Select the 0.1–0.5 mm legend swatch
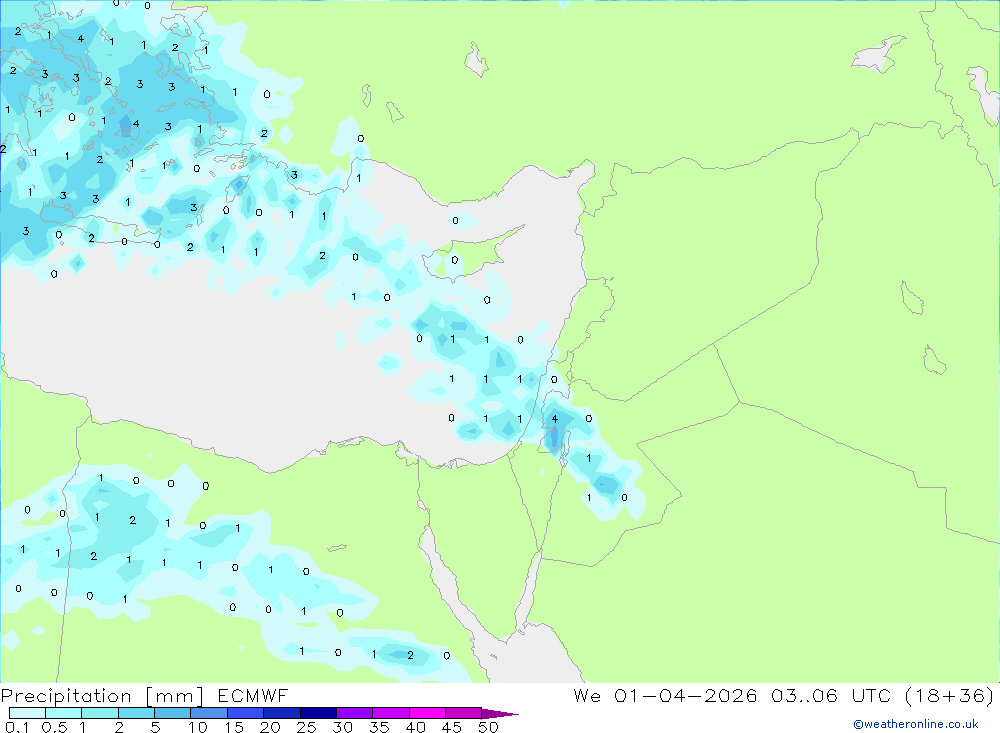The height and width of the screenshot is (733, 1000). 27,713
